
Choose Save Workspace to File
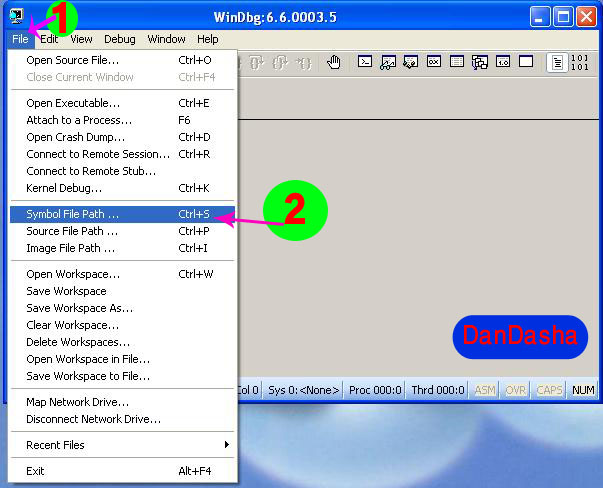[x=122, y=376]
